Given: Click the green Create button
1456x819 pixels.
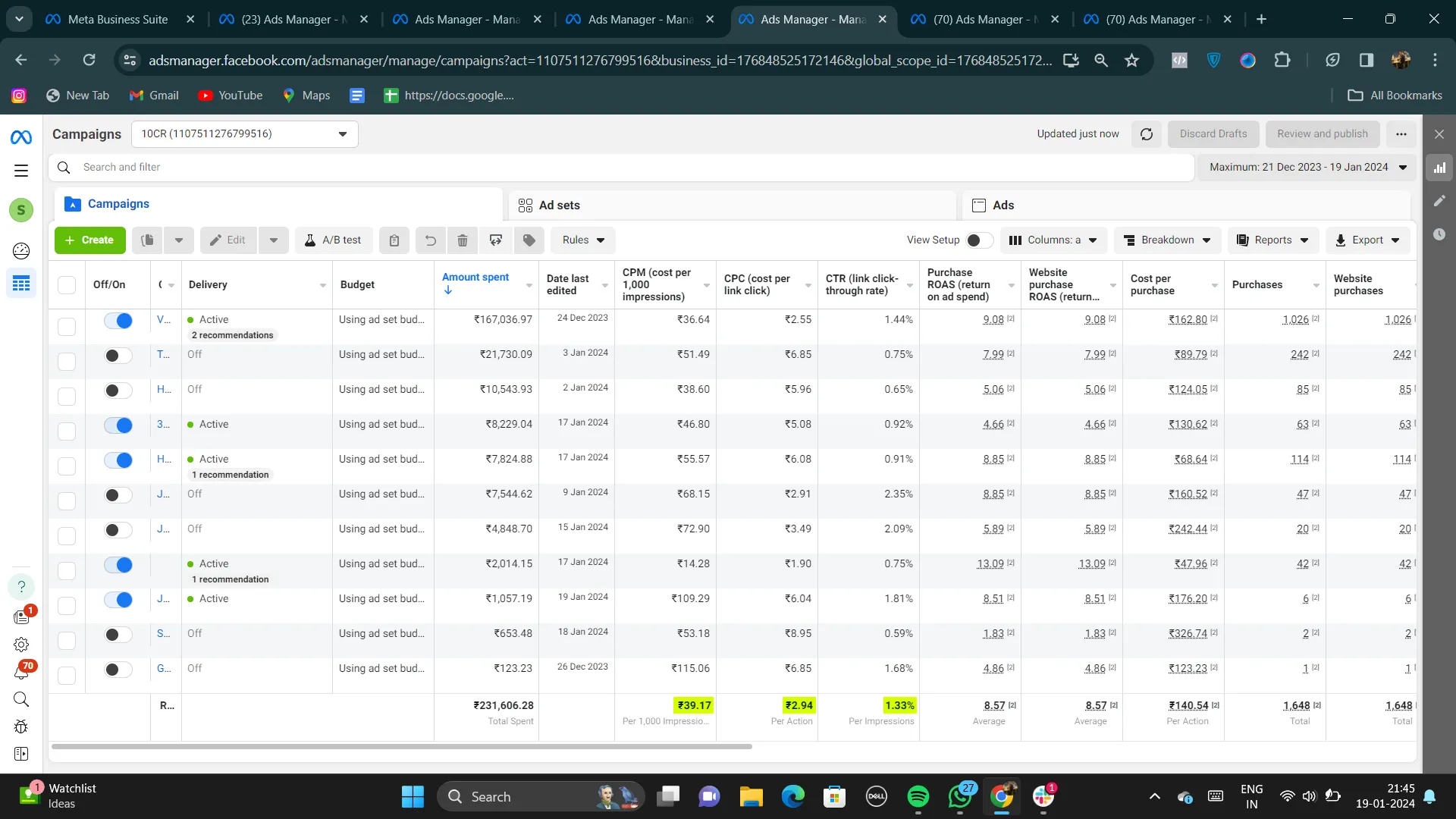Looking at the screenshot, I should point(89,240).
